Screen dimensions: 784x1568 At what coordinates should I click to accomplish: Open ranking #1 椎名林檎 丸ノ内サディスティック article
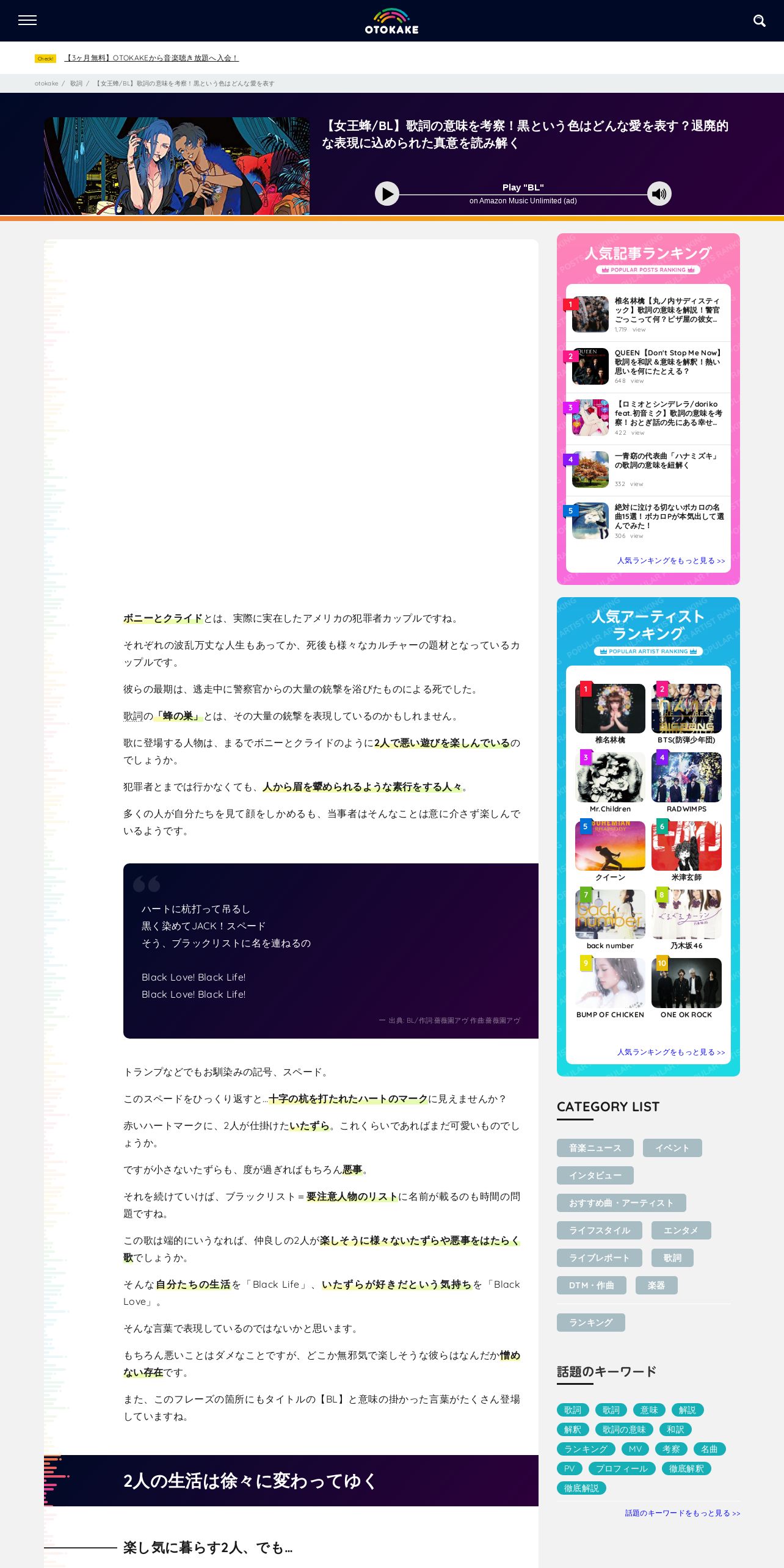[x=667, y=310]
